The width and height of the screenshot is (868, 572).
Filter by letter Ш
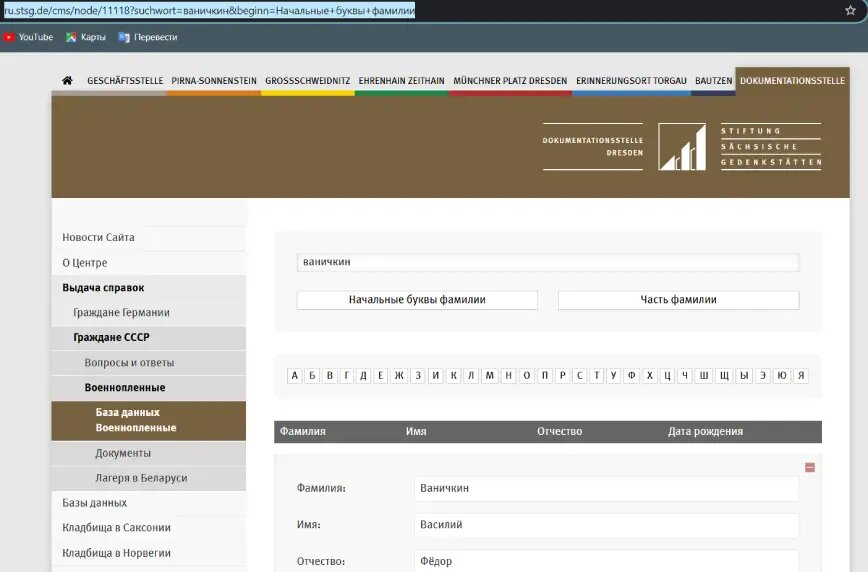tap(704, 376)
